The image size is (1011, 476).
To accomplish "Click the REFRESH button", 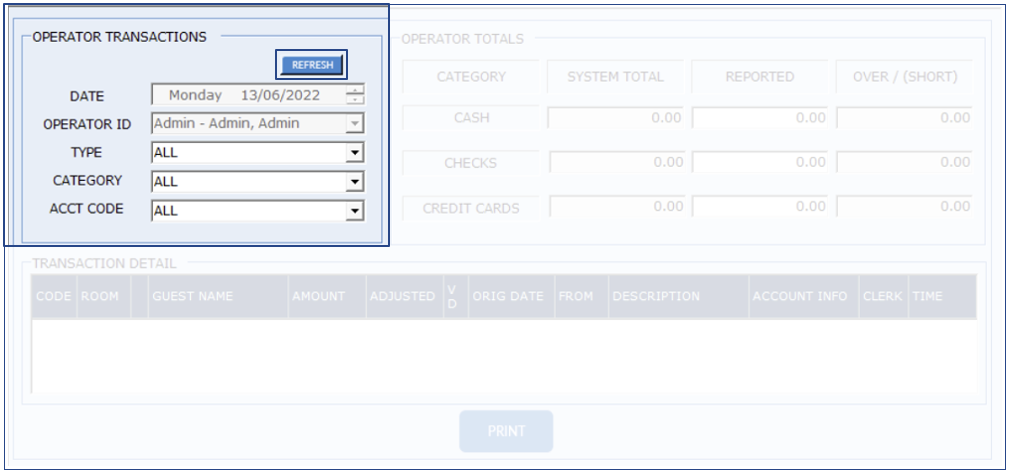I will [312, 65].
